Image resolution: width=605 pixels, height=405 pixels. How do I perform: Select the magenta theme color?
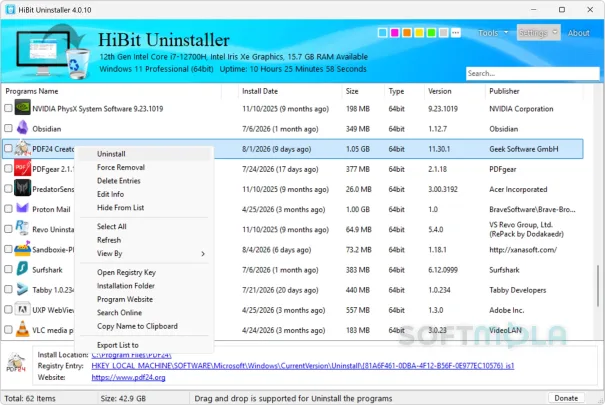tap(395, 33)
